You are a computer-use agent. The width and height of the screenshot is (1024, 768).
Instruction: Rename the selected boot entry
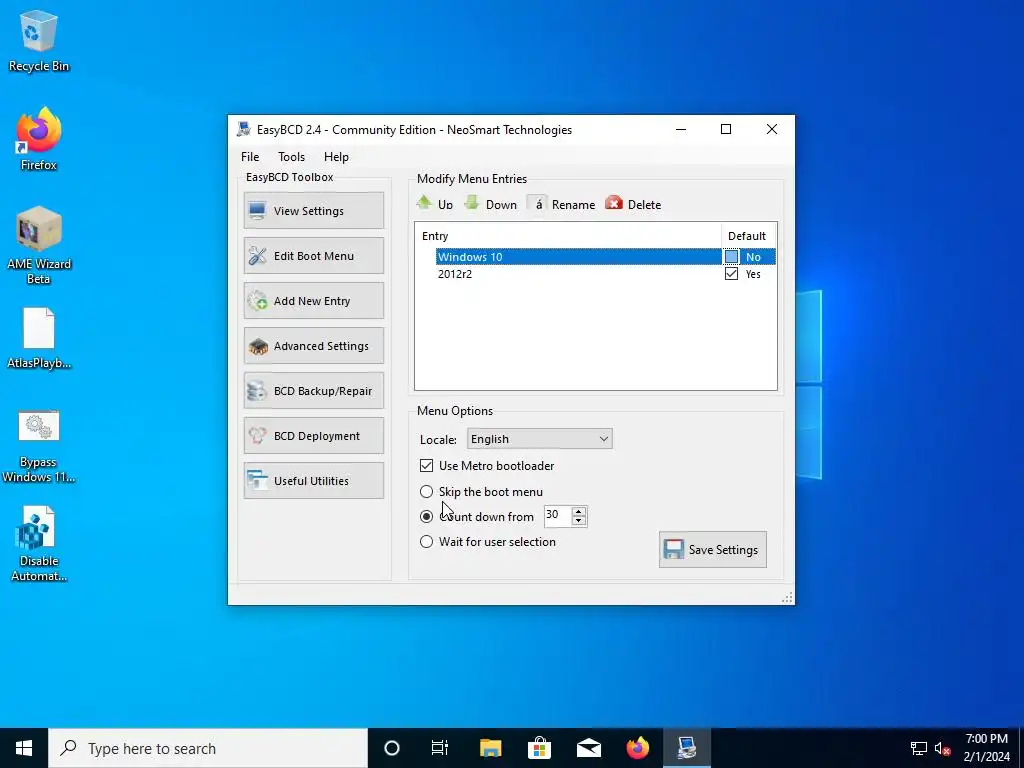562,204
